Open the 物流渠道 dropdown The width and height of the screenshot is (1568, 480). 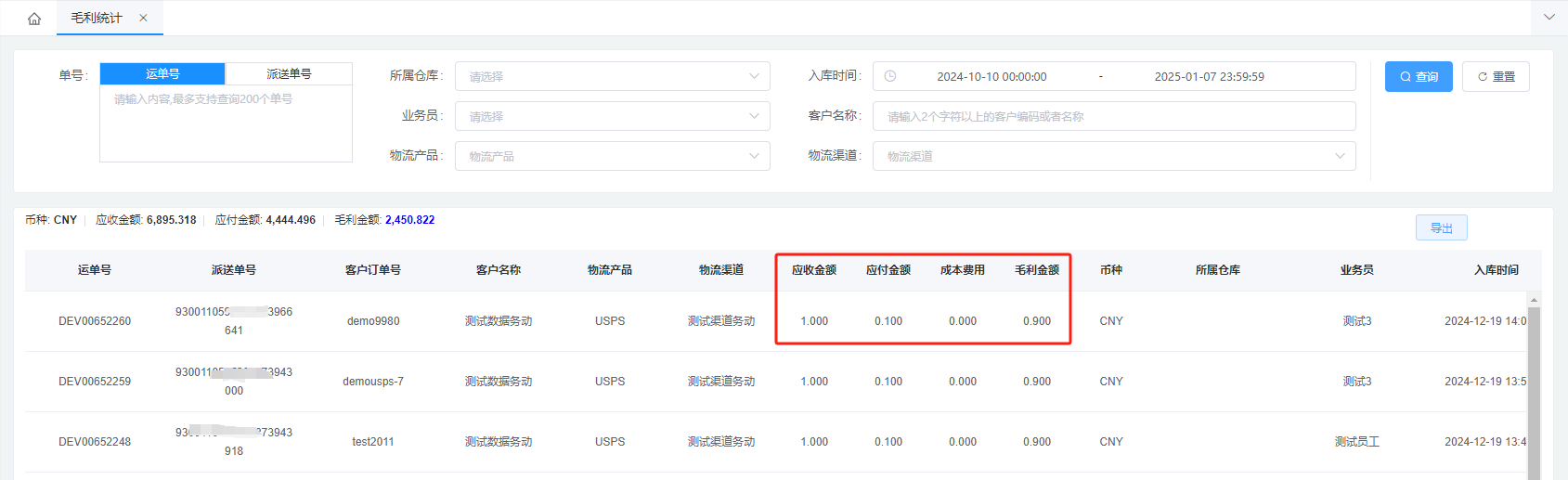[x=1114, y=156]
